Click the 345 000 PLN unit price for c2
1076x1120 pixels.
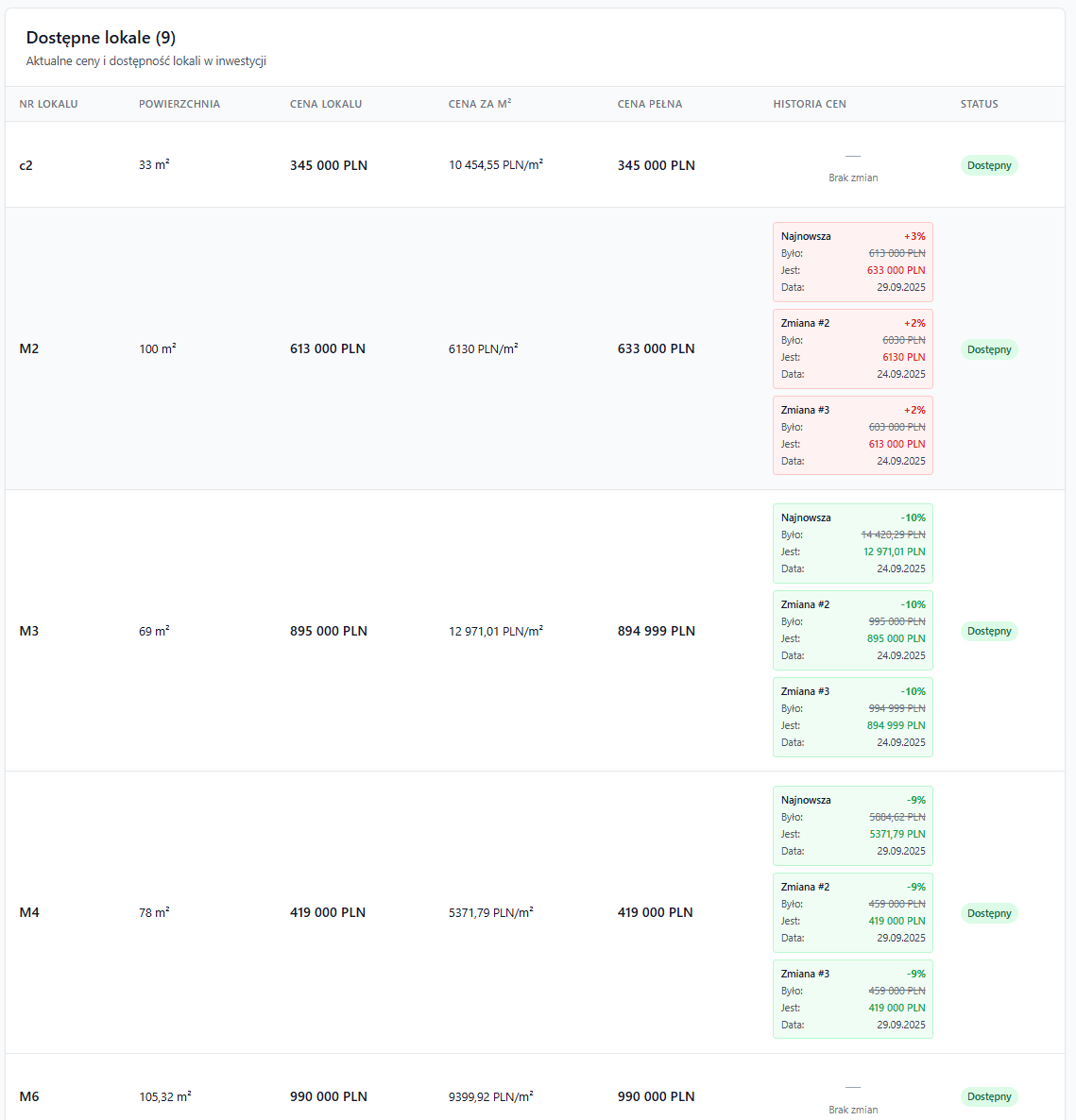click(x=328, y=165)
